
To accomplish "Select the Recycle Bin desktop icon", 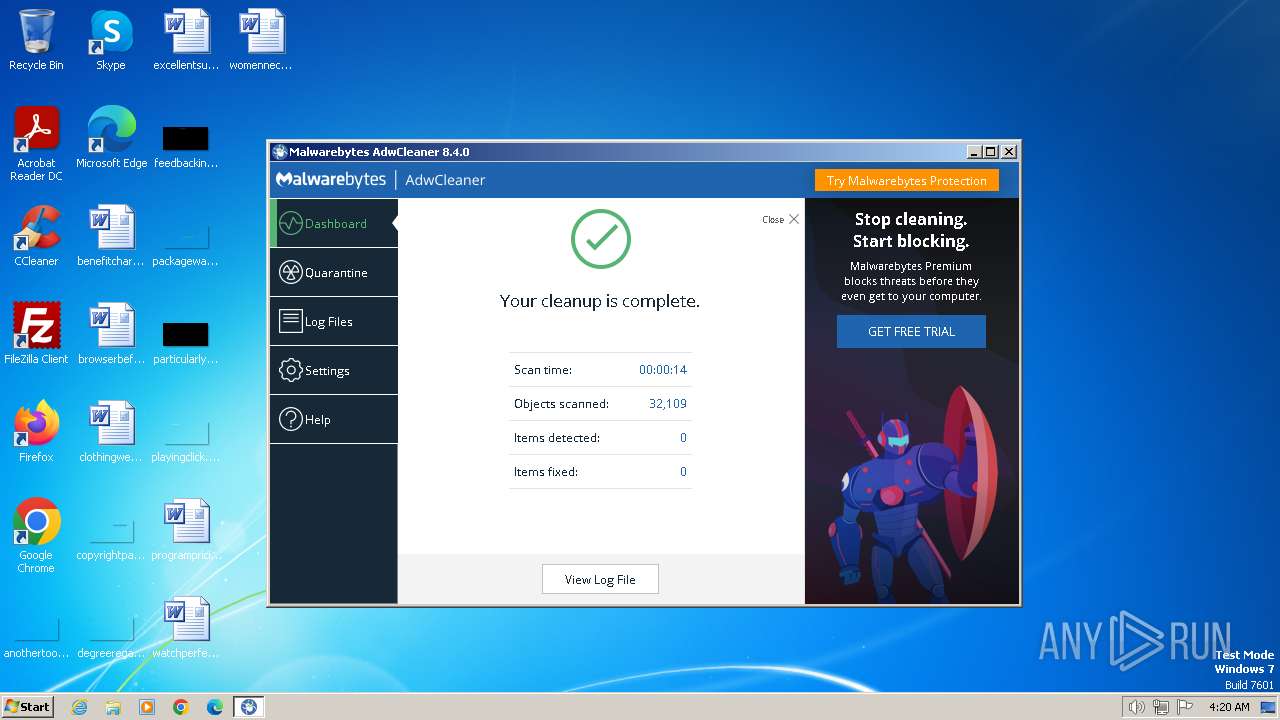I will click(36, 40).
